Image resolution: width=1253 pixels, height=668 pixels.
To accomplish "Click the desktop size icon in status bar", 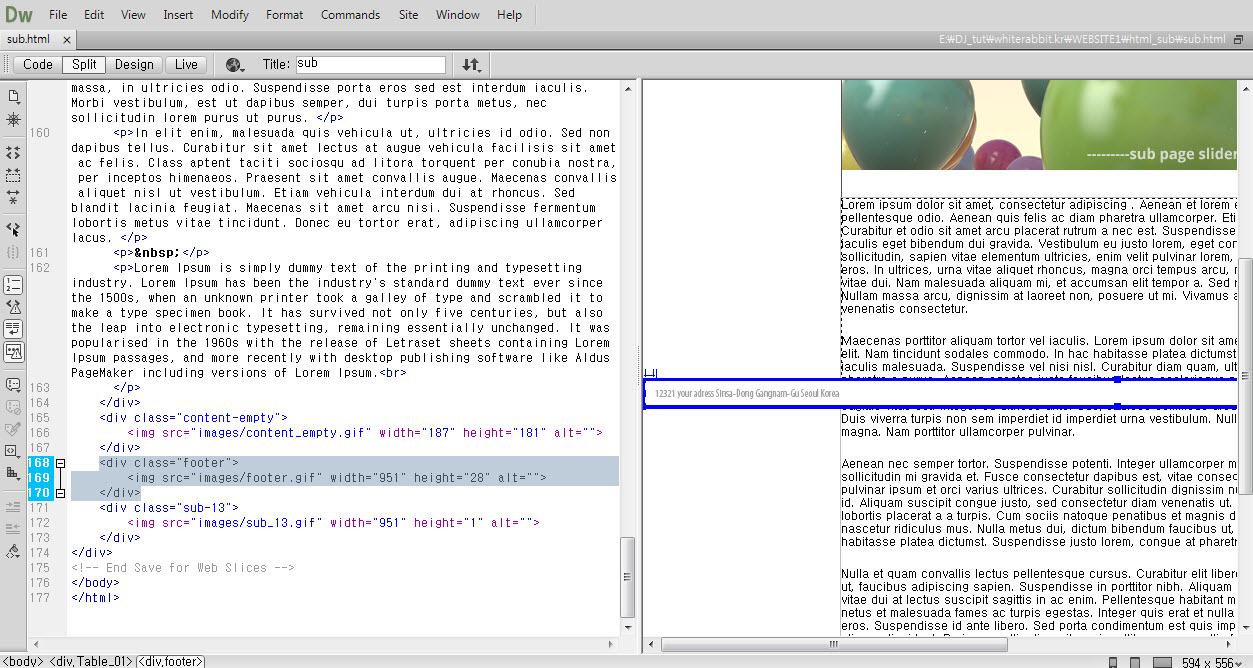I will pos(1161,662).
